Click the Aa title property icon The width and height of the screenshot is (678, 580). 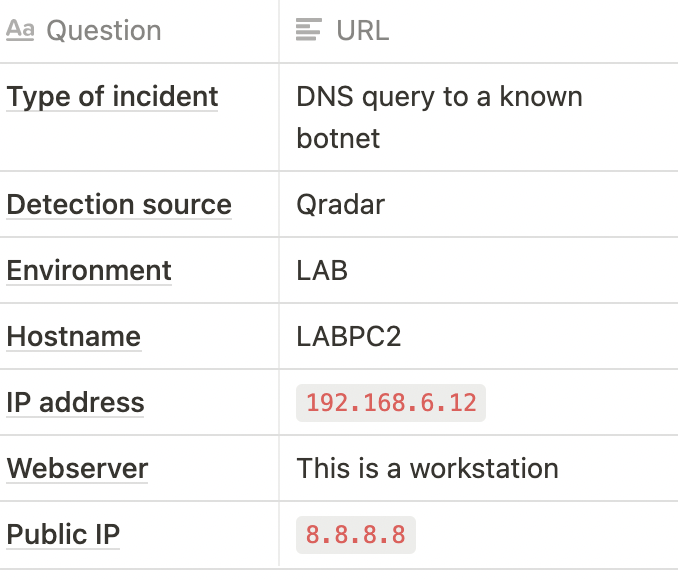(x=20, y=30)
